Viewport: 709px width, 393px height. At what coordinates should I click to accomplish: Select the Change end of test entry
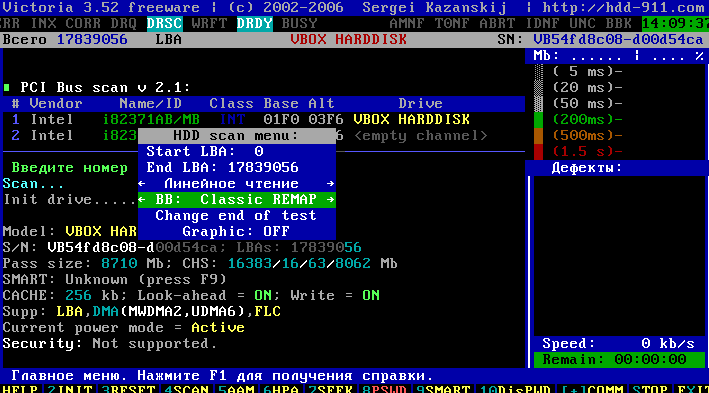coord(236,216)
